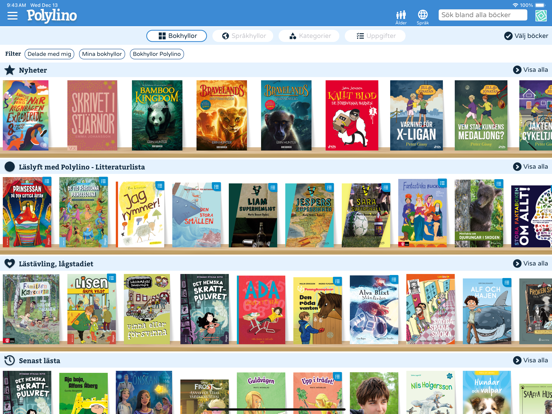
Task: Click the heart icon beside Lästävling, lågstadiet
Action: pyautogui.click(x=10, y=264)
